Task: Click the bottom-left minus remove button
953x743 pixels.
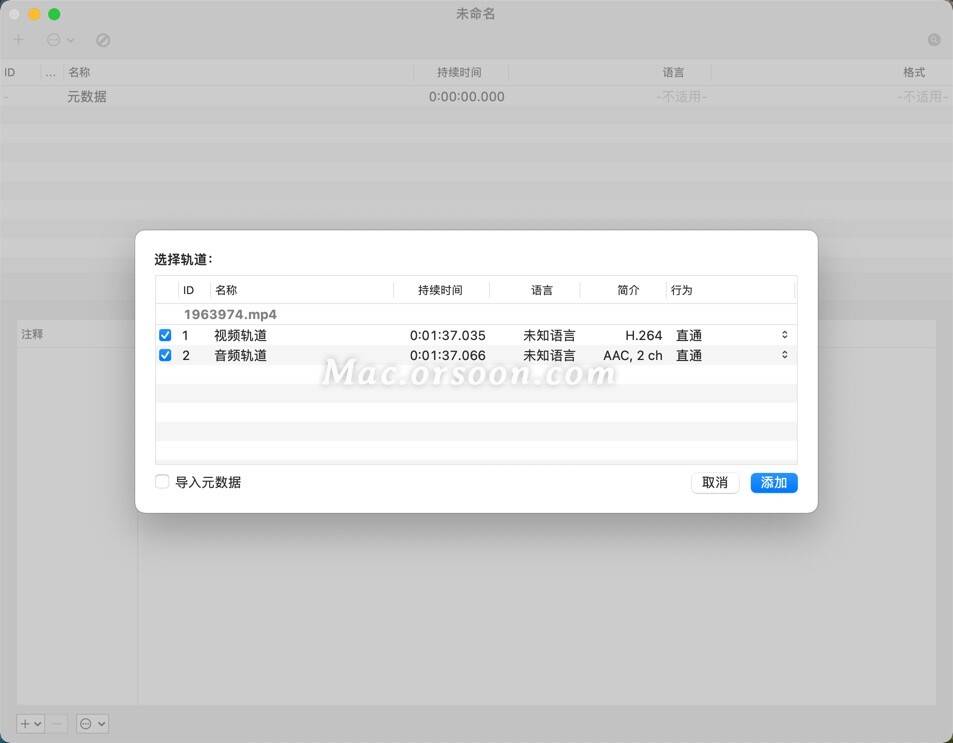Action: tap(57, 724)
